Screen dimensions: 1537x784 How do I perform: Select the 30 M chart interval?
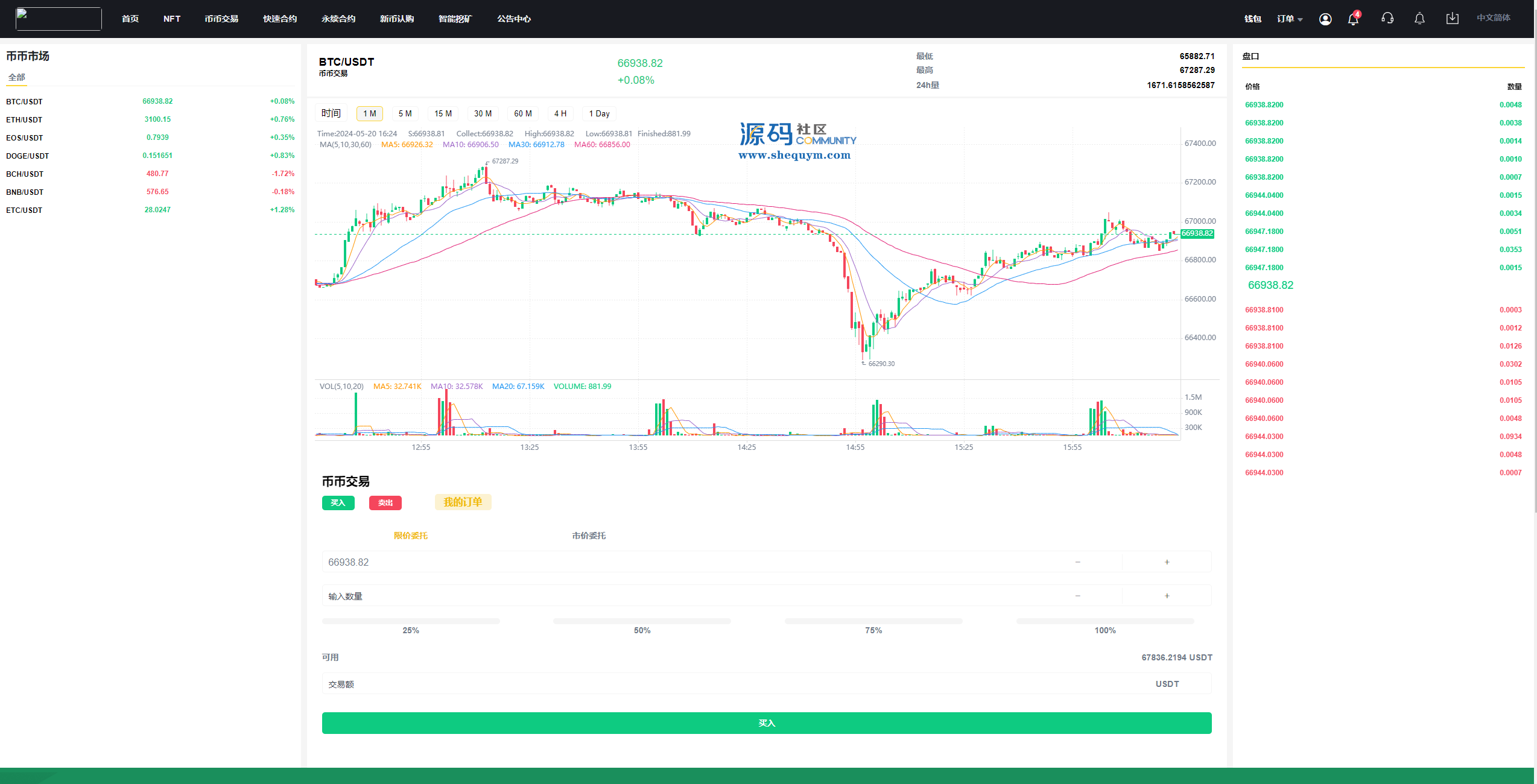tap(483, 113)
